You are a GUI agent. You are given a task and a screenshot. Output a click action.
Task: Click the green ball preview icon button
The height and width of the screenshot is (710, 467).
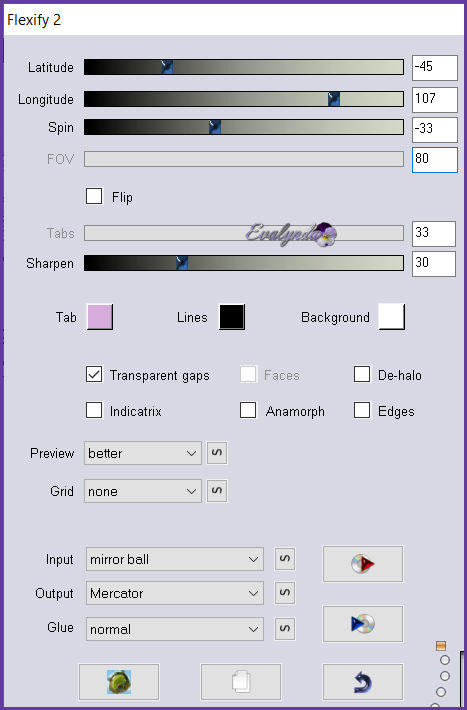pyautogui.click(x=119, y=682)
